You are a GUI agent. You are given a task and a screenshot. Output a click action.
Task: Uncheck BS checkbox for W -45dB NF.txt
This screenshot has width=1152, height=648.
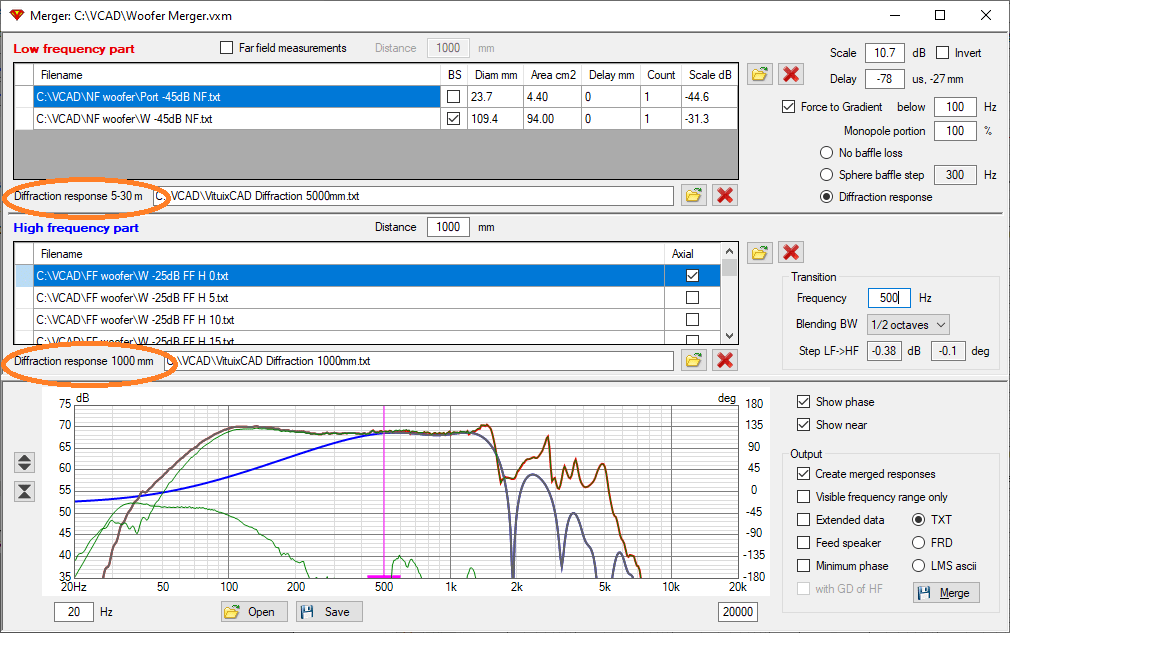(454, 119)
